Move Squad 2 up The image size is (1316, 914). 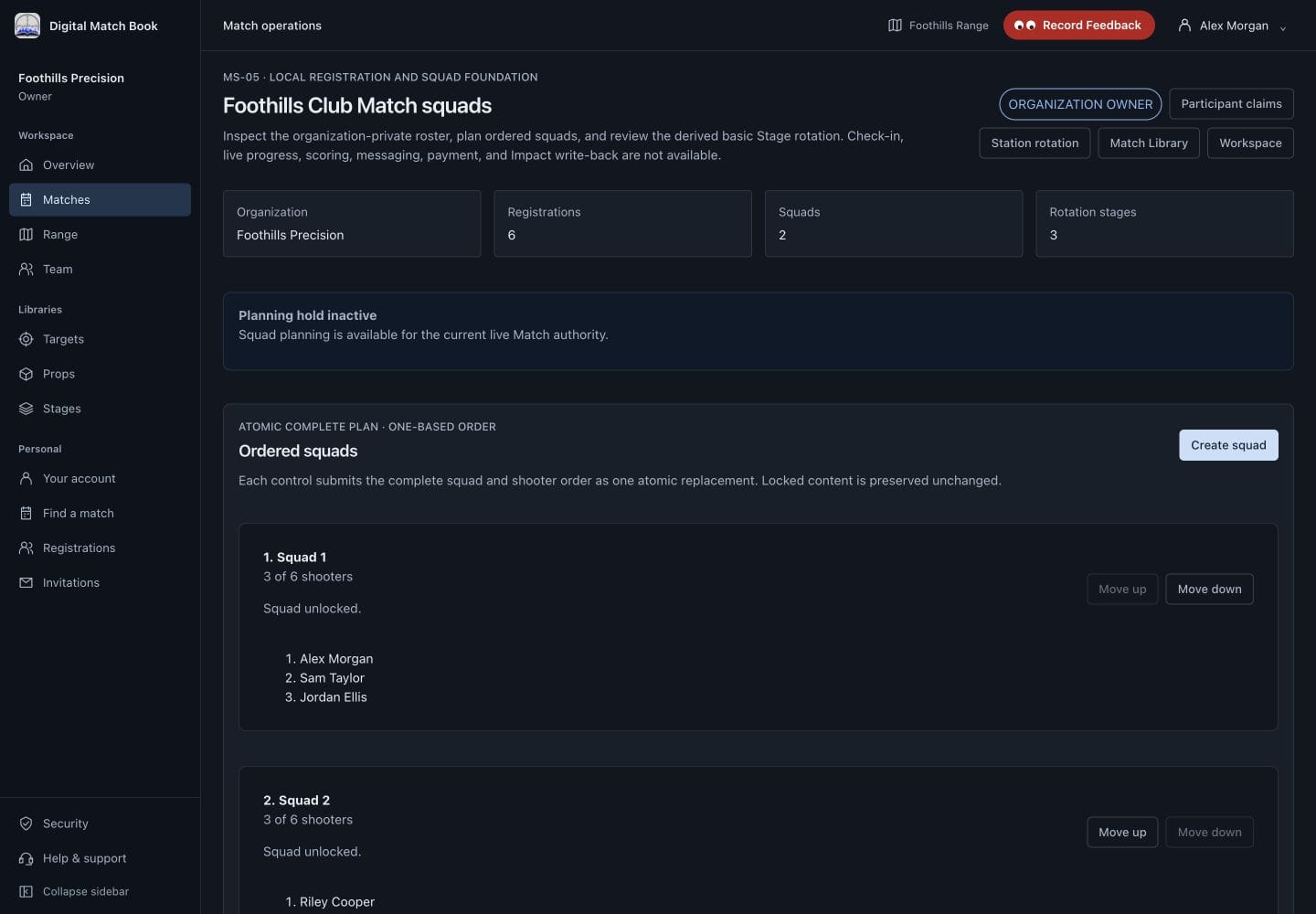[1122, 833]
